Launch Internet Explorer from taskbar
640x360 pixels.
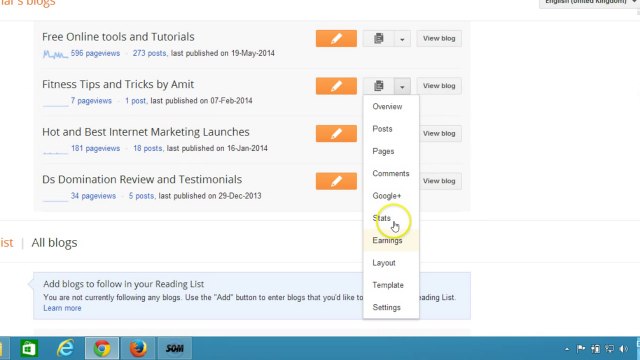65,349
